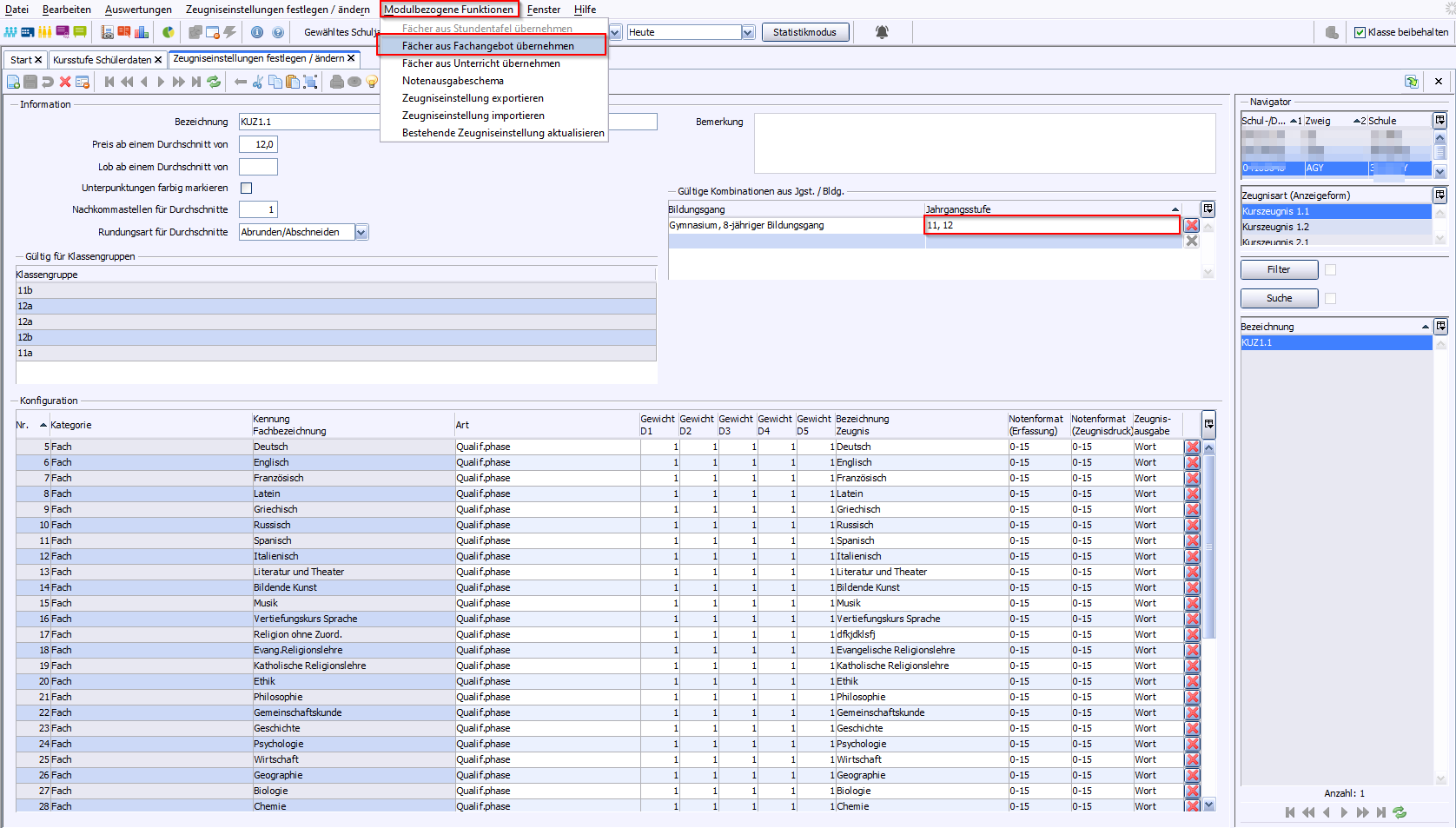Open the Zeugnisart column options dropdown in Navigator
The width and height of the screenshot is (1456, 828).
(x=1440, y=195)
